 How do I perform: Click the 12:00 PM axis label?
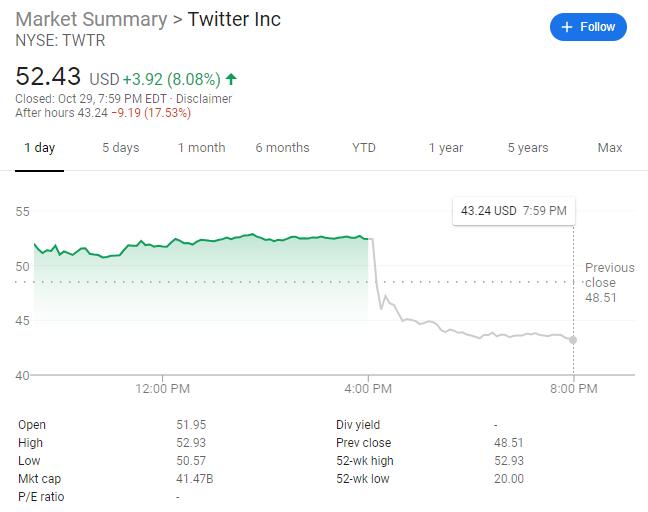tap(162, 389)
